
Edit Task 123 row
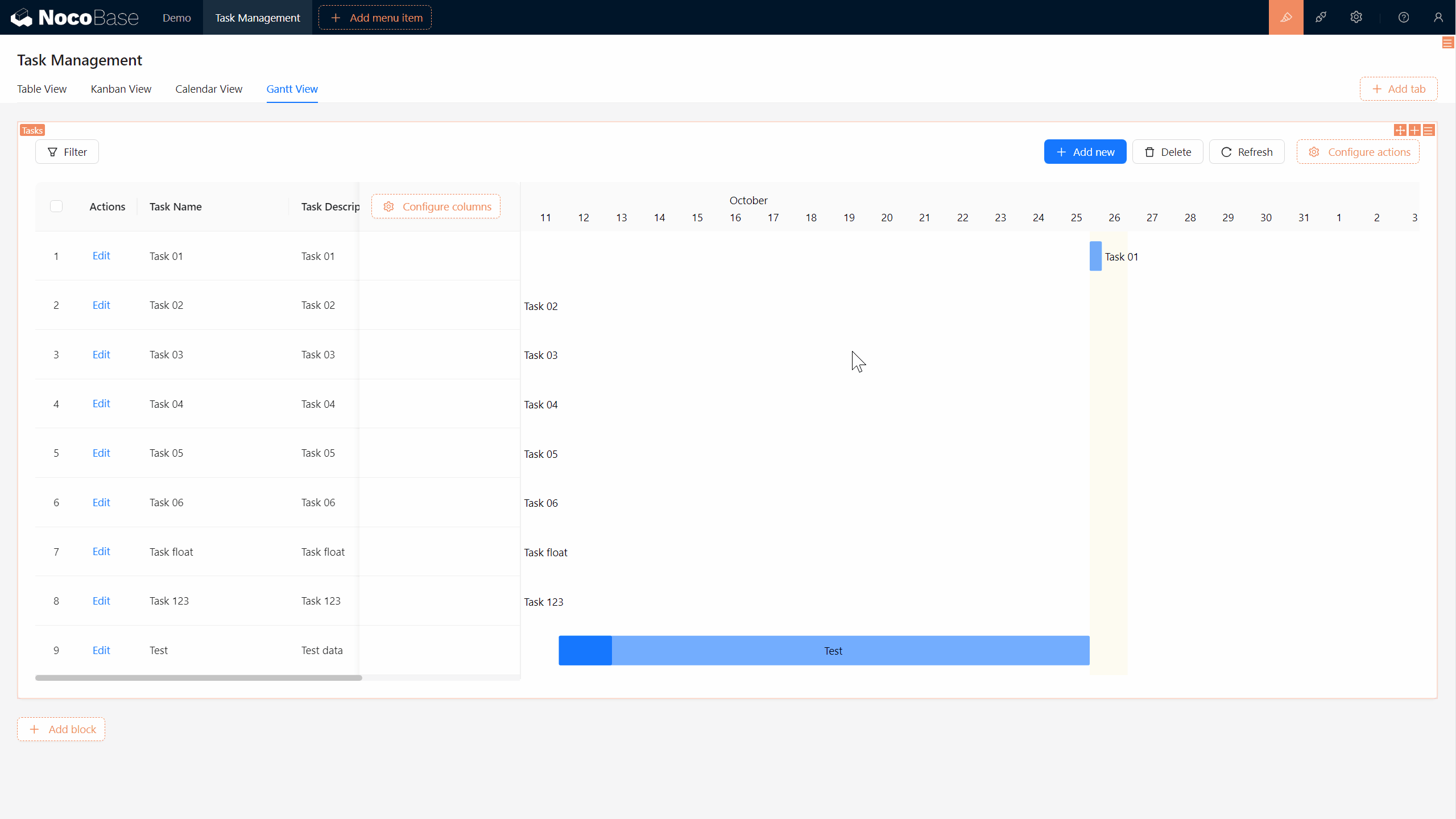(101, 601)
